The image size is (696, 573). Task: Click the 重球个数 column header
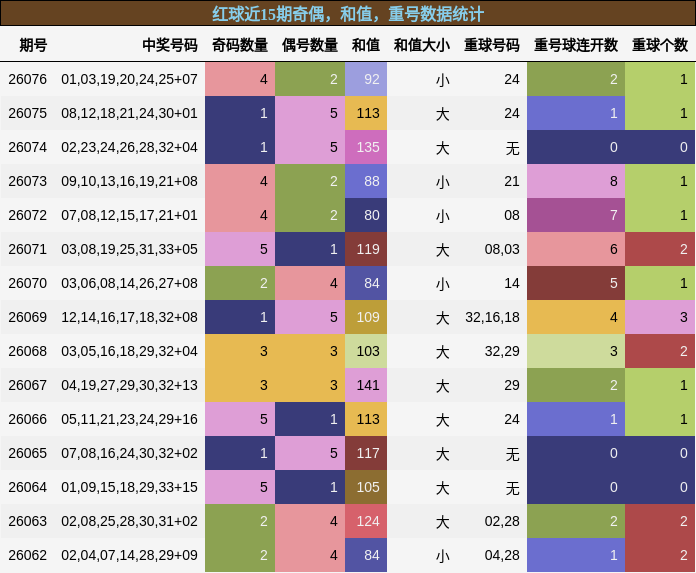[660, 45]
